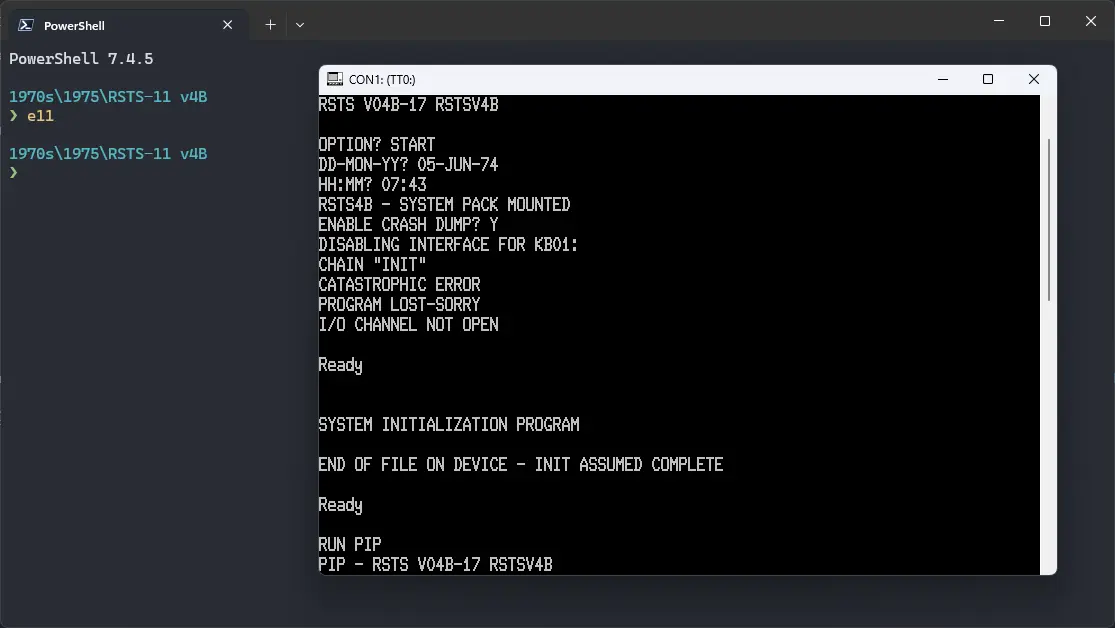Maximize the CON1 terminal window
Screen dimensions: 1115x628
pyautogui.click(x=988, y=79)
